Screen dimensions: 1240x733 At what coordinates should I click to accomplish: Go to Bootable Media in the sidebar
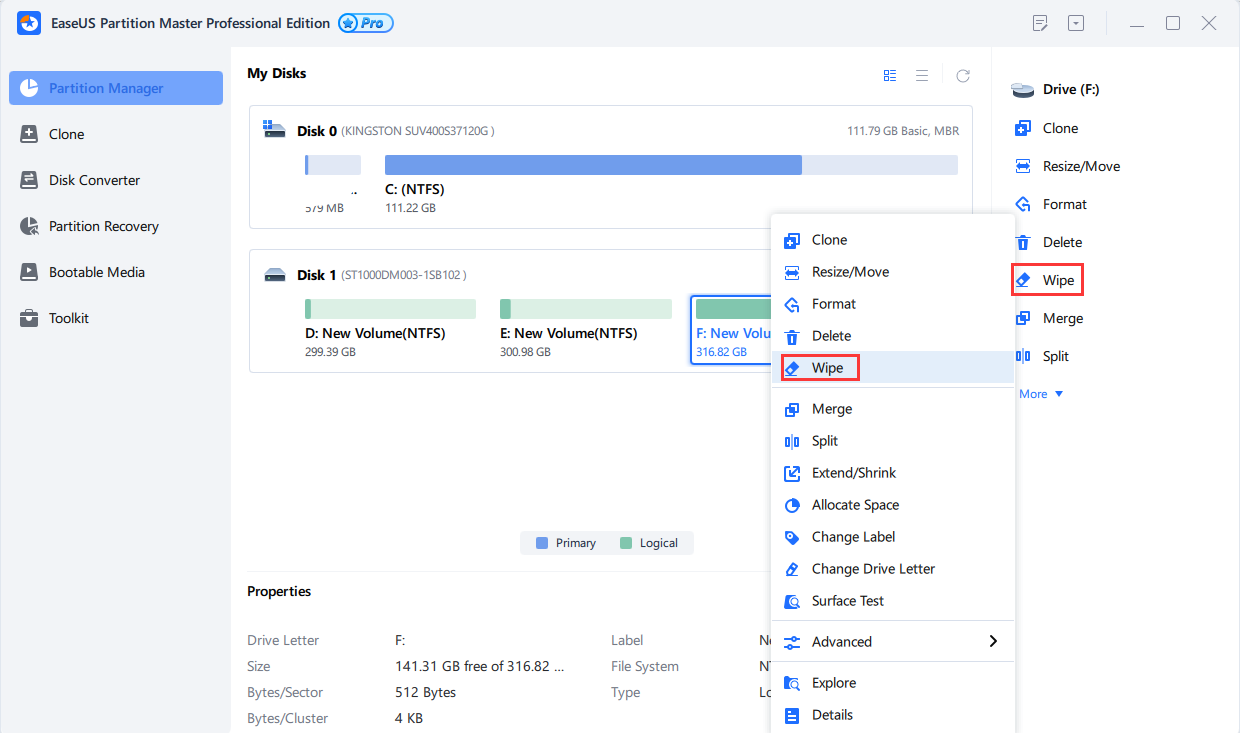[x=96, y=272]
